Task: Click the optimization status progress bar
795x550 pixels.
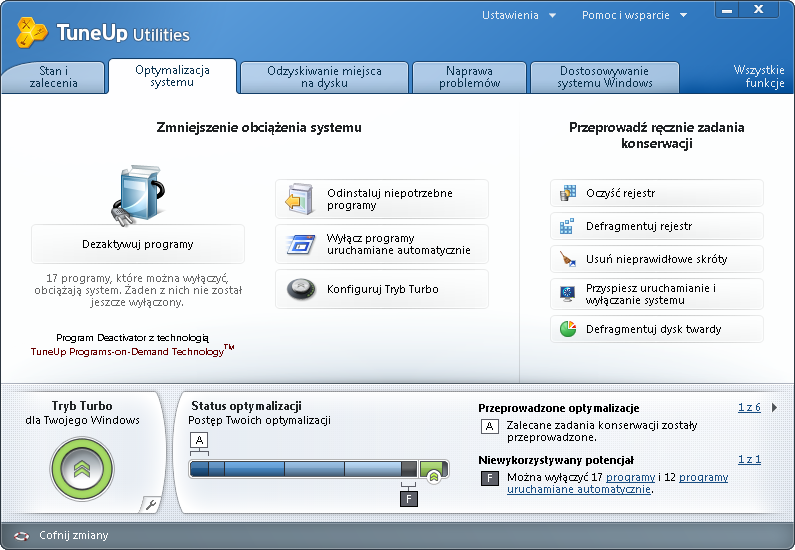Action: tap(319, 469)
